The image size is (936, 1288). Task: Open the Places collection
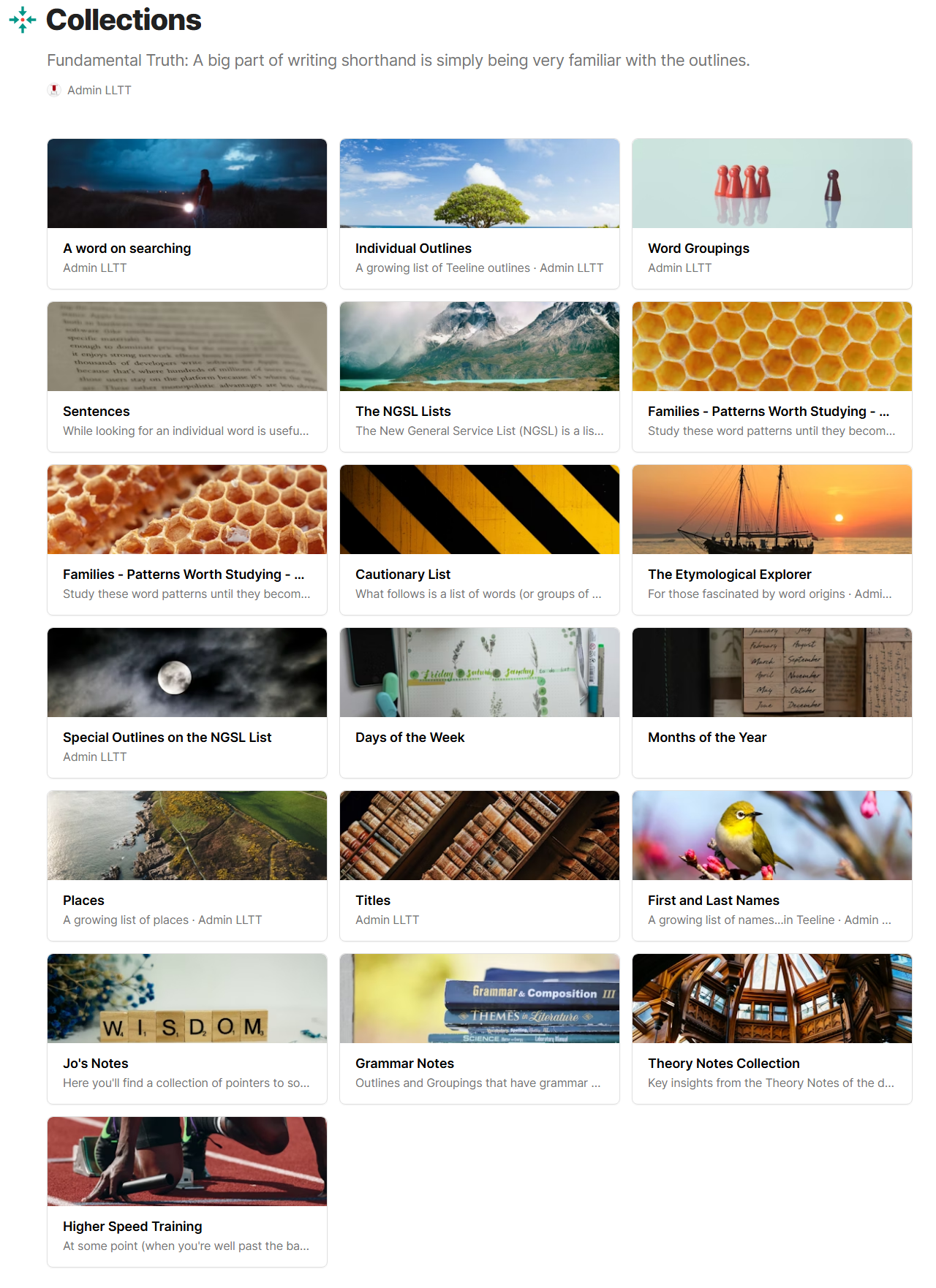coord(83,901)
